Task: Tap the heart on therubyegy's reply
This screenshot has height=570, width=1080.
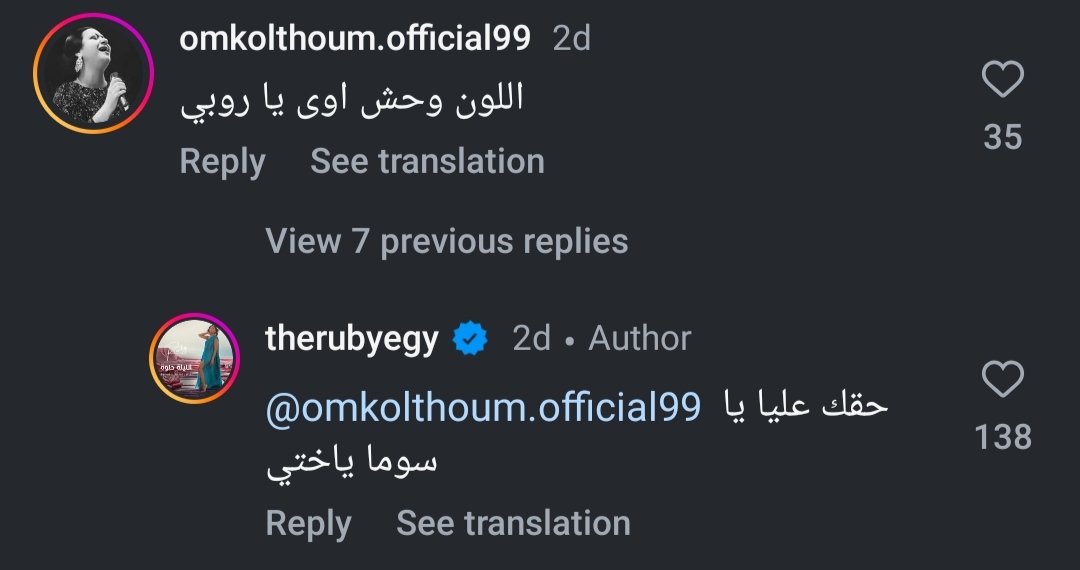Action: click(x=1002, y=380)
